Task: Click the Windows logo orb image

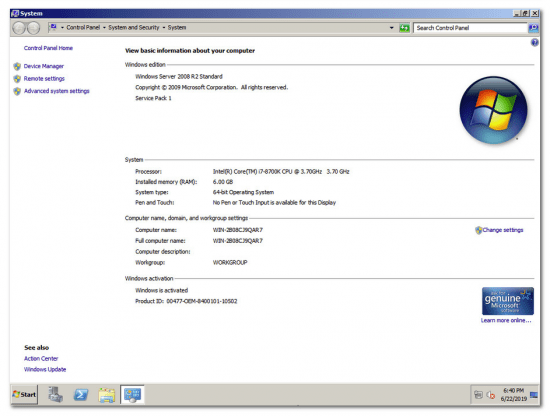Action: [493, 110]
